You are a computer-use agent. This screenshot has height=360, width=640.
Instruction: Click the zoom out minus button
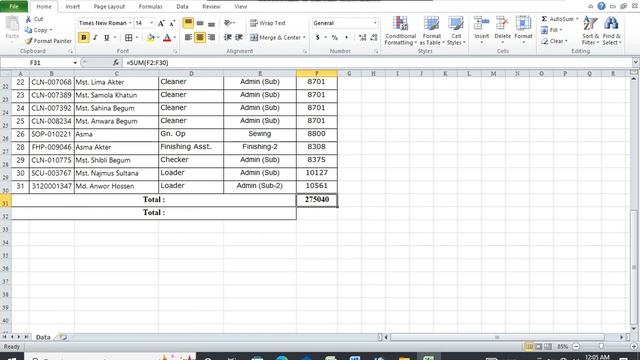point(576,347)
